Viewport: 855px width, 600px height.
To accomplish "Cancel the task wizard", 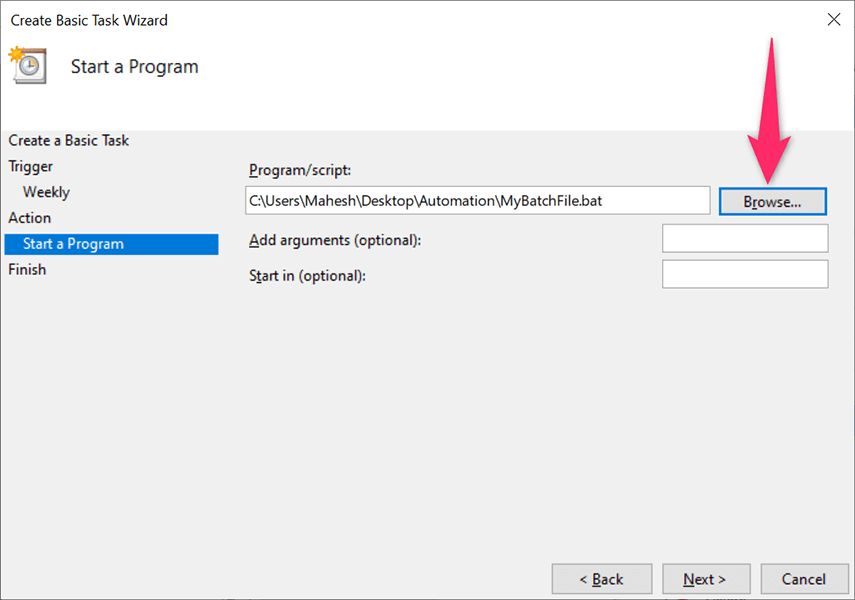I will [804, 579].
